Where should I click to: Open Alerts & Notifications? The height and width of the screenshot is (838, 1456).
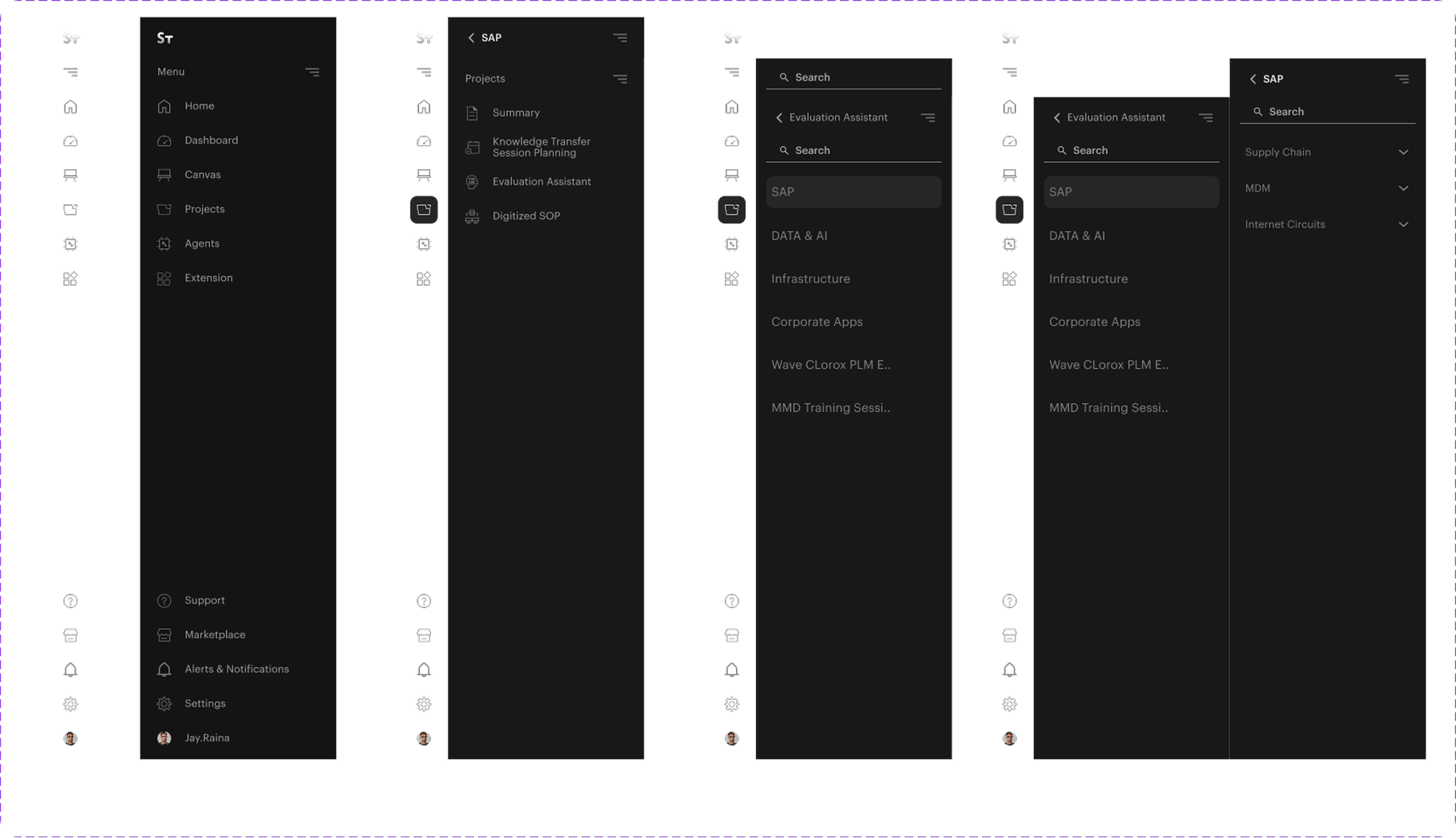point(237,669)
